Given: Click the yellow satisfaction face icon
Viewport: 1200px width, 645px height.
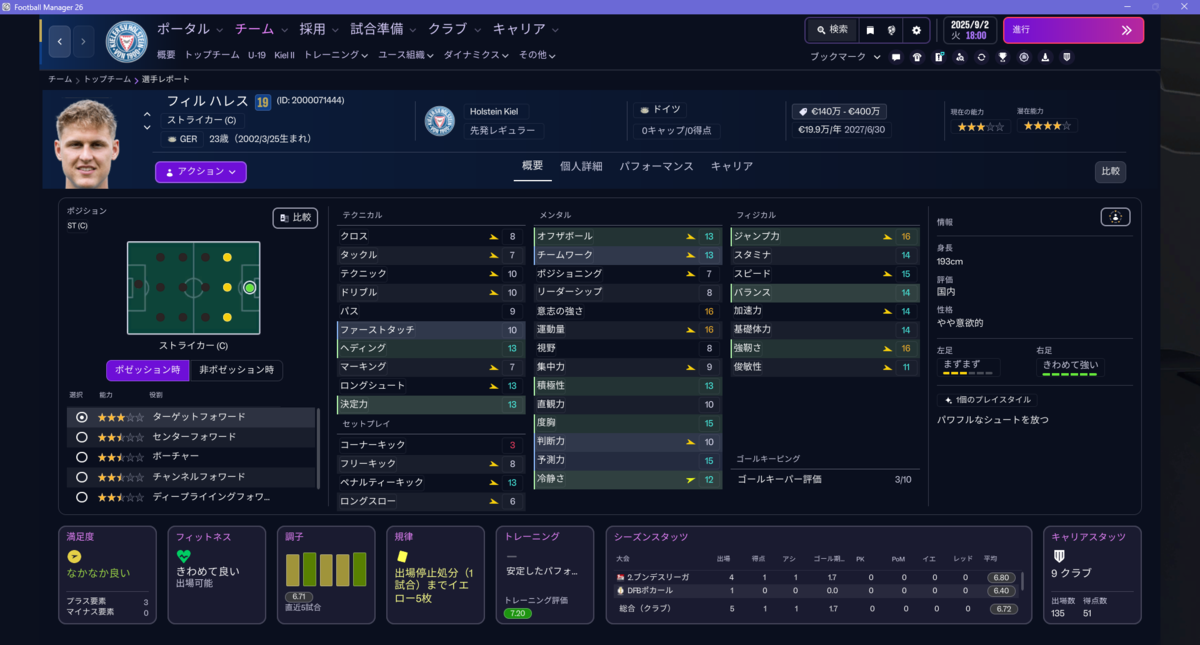Looking at the screenshot, I should click(x=74, y=556).
